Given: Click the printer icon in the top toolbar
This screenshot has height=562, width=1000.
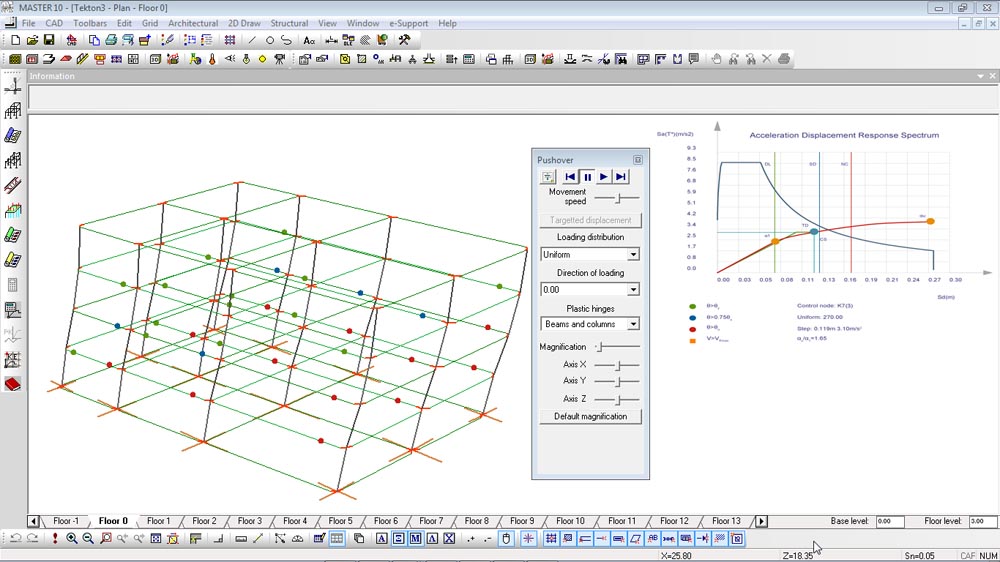Looking at the screenshot, I should click(x=111, y=40).
